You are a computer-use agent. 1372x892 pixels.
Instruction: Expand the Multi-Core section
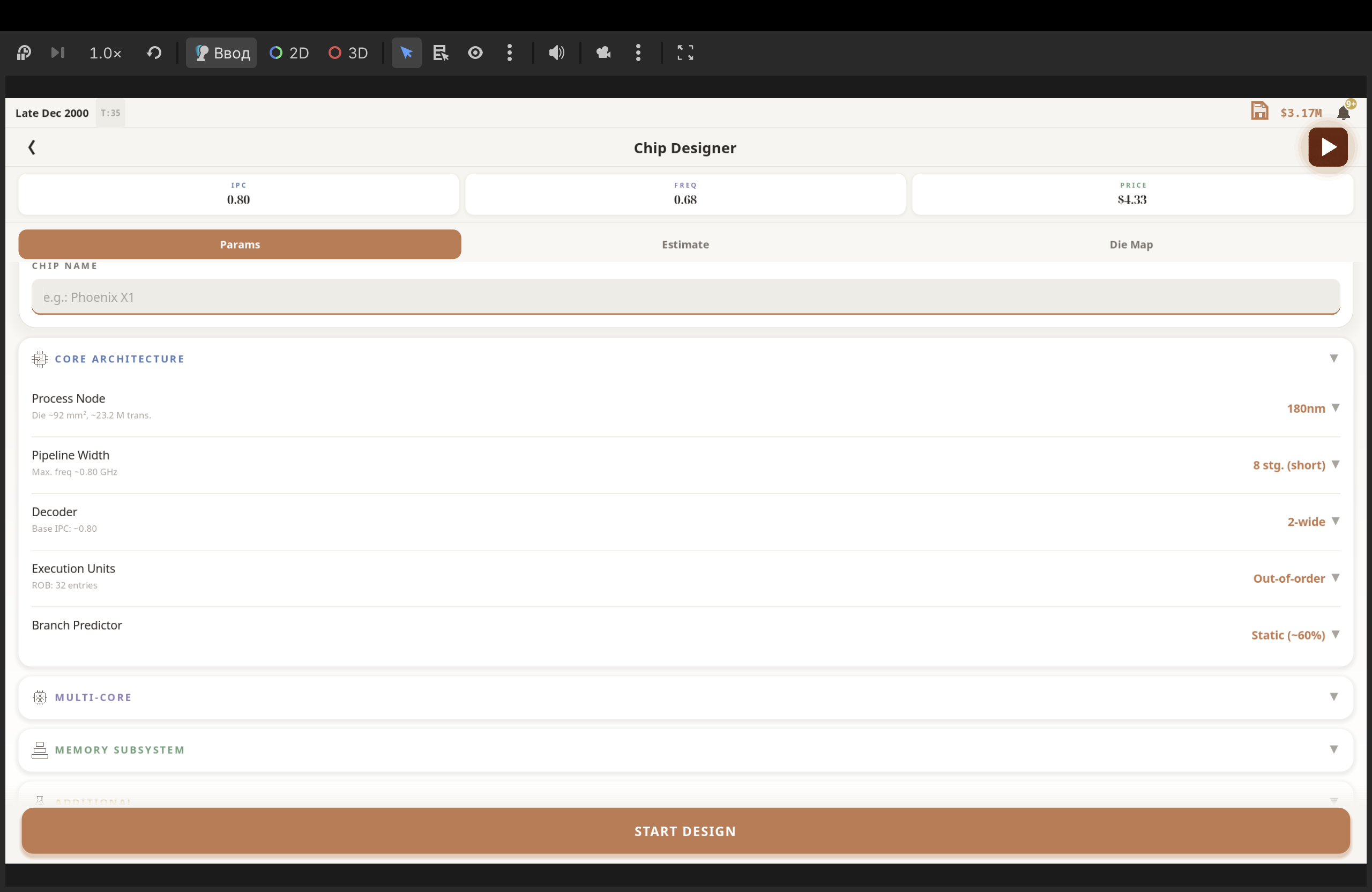[685, 697]
